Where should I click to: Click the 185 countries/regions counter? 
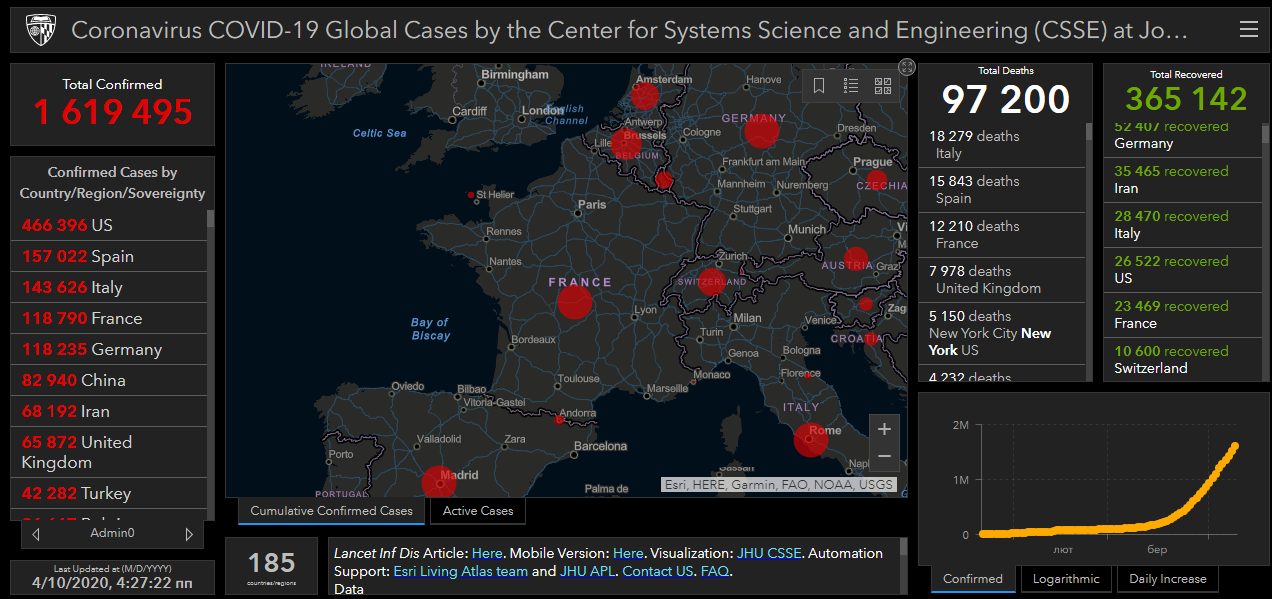(x=271, y=568)
